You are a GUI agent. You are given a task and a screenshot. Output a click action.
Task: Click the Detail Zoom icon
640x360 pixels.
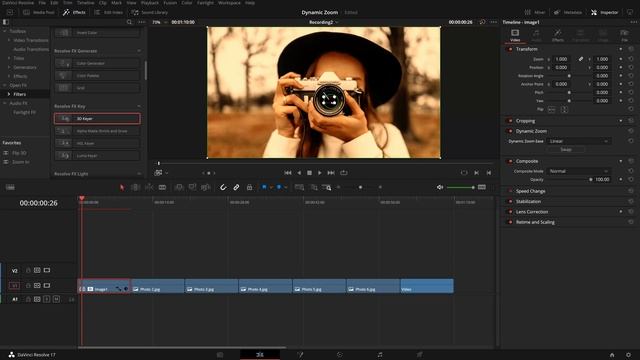(x=314, y=187)
